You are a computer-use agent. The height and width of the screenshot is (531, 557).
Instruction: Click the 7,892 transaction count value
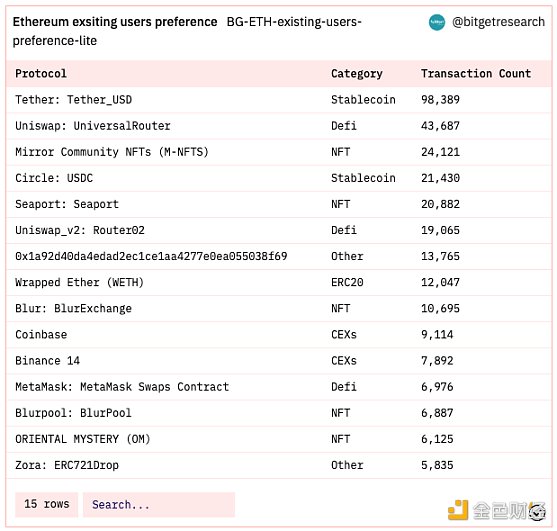(437, 361)
